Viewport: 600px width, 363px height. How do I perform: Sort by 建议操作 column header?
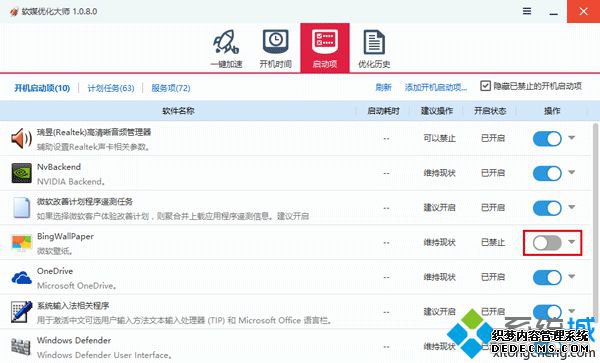point(437,111)
